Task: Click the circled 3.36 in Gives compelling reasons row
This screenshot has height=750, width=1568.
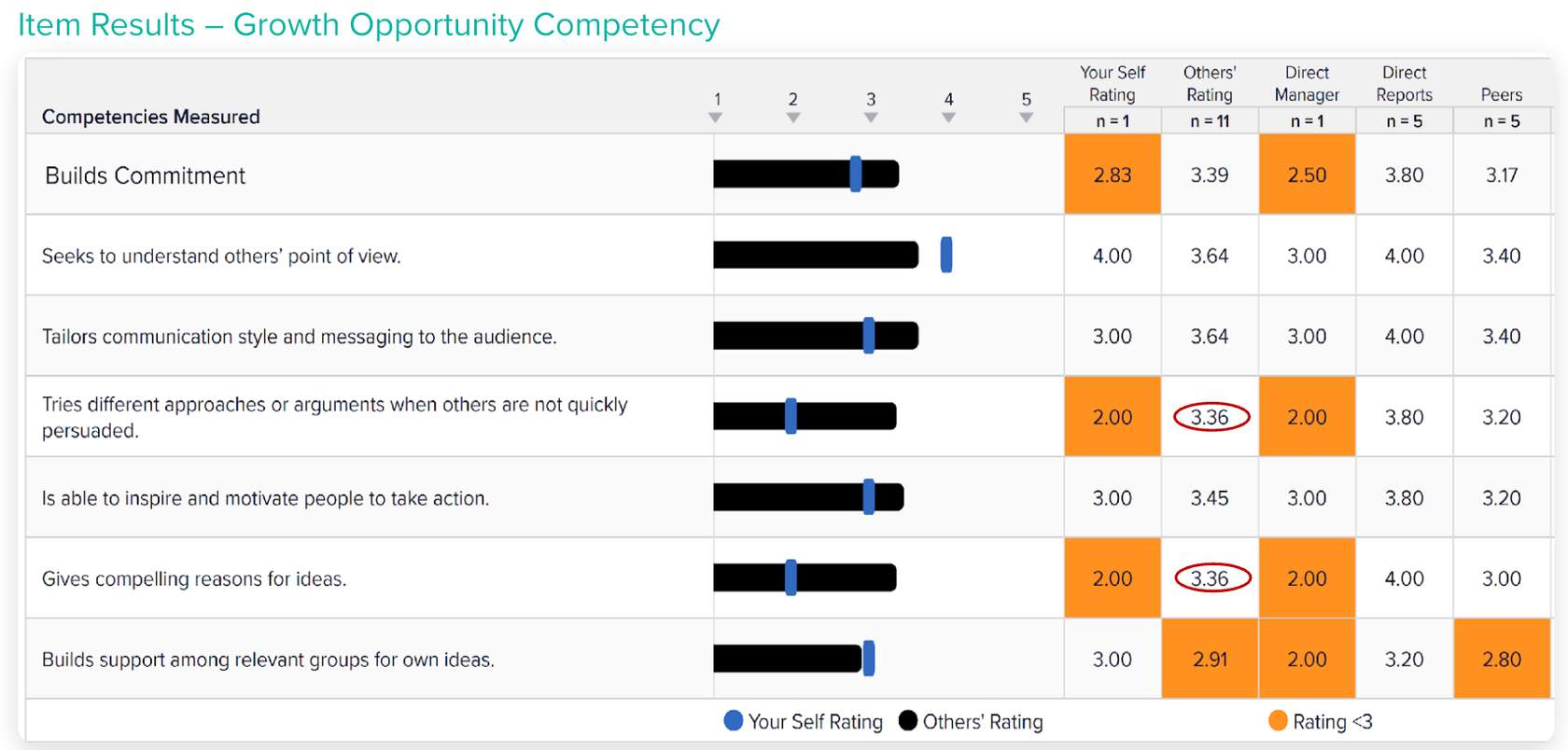Action: coord(1211,578)
